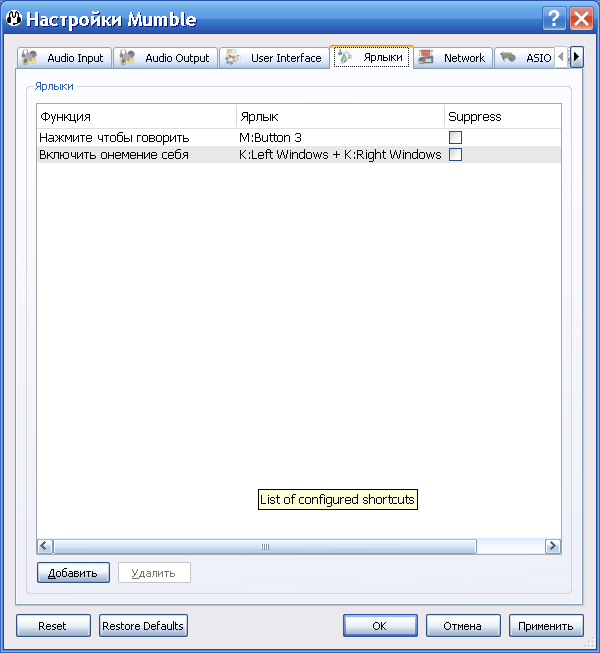600x653 pixels.
Task: Click the K:Left Windows + K:Right Windows cell
Action: pos(341,155)
